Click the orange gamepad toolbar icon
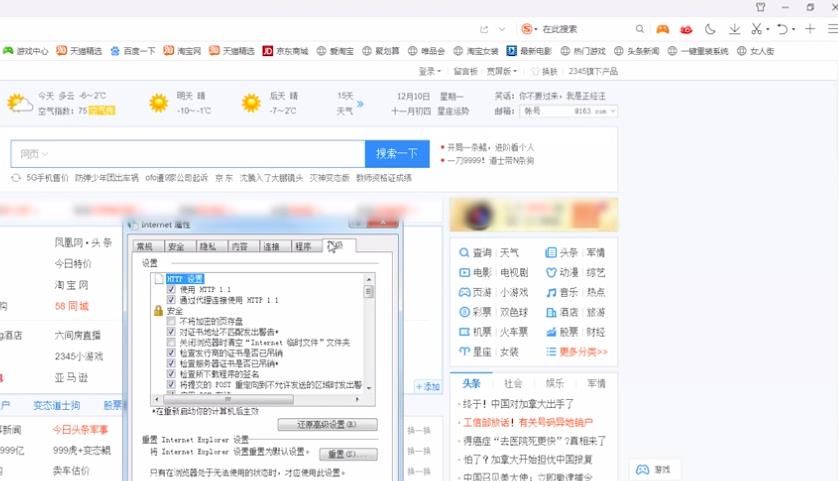This screenshot has height=481, width=838. pos(663,29)
